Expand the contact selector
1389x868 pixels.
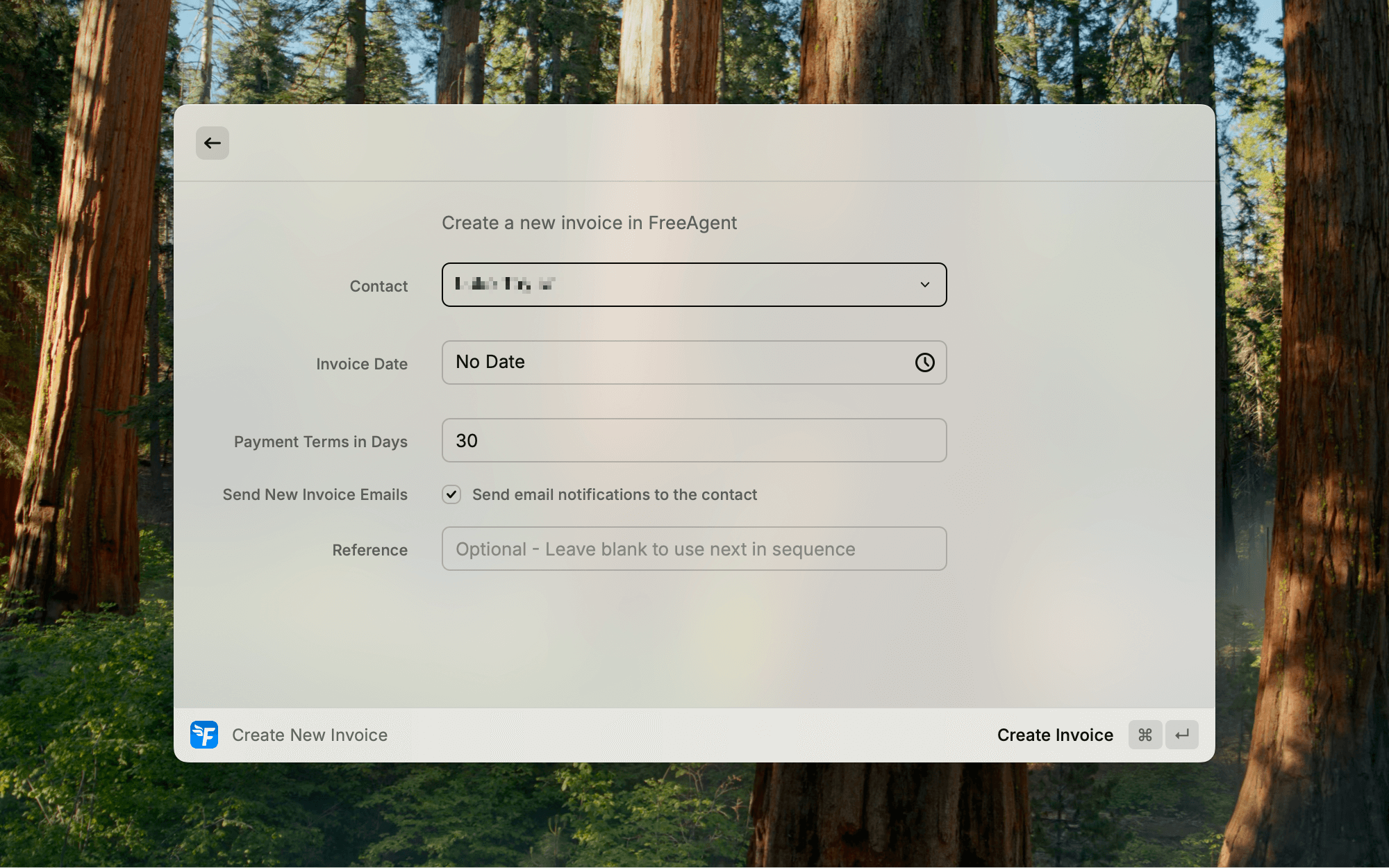coord(694,285)
